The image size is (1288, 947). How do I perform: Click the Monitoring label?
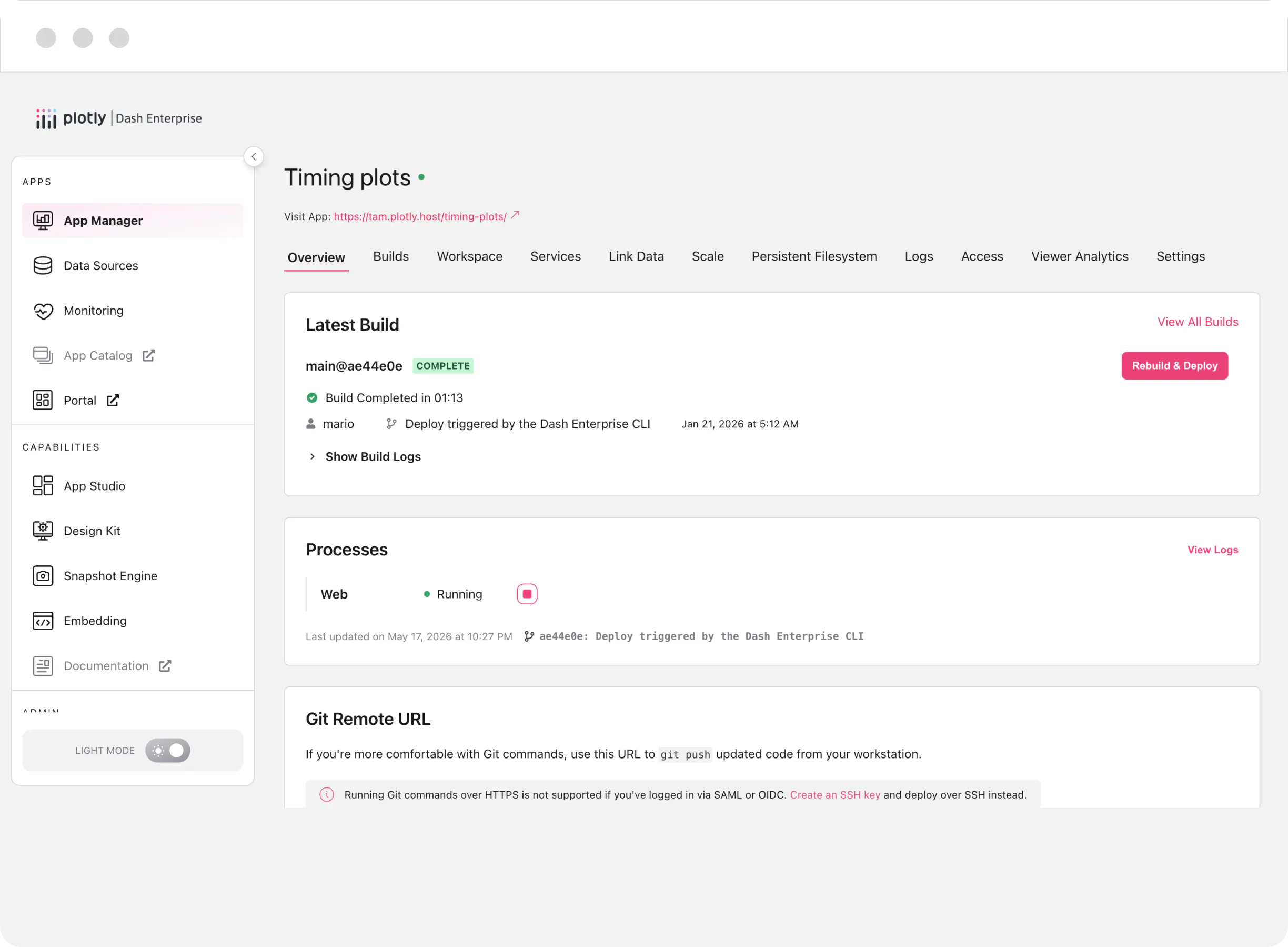(x=94, y=311)
